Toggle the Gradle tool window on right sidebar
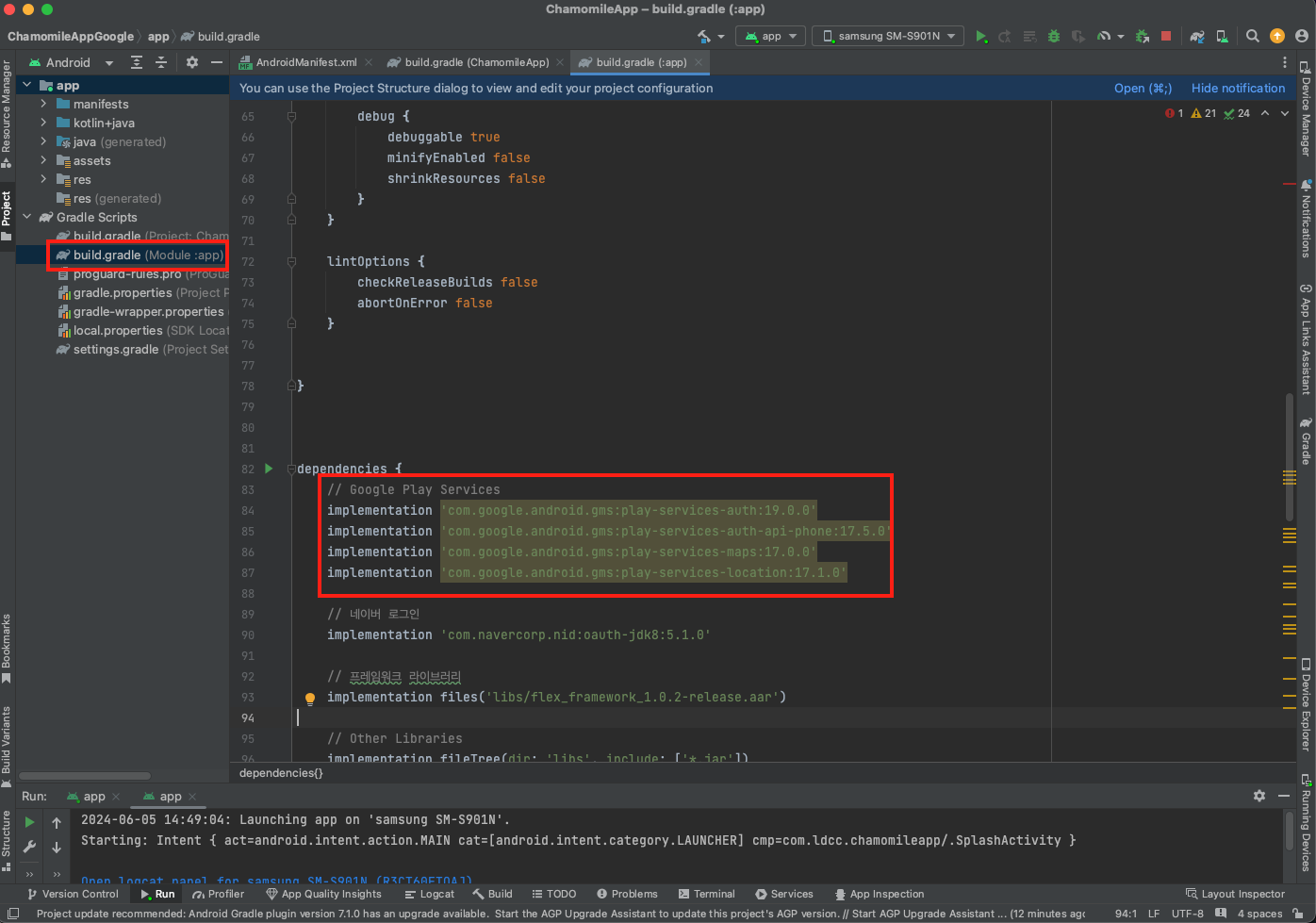 1306,441
